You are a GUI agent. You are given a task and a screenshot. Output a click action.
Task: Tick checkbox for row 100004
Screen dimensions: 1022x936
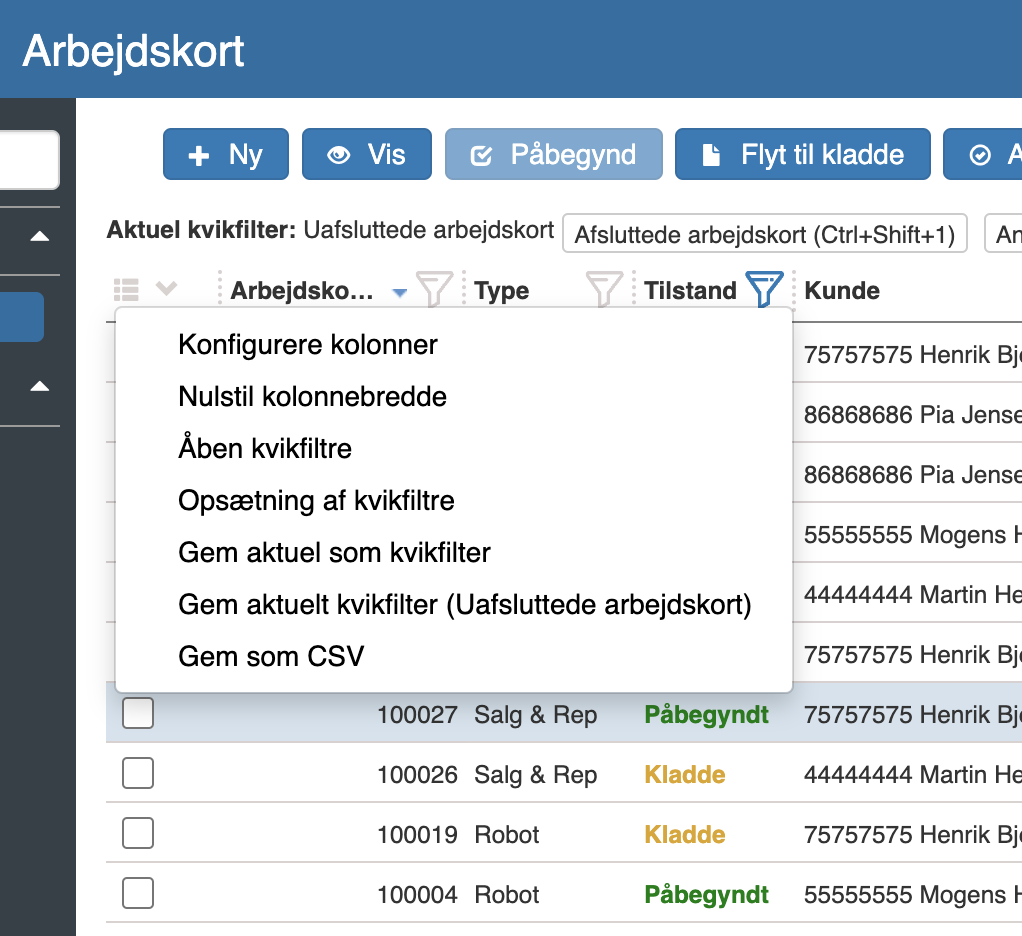click(x=138, y=893)
